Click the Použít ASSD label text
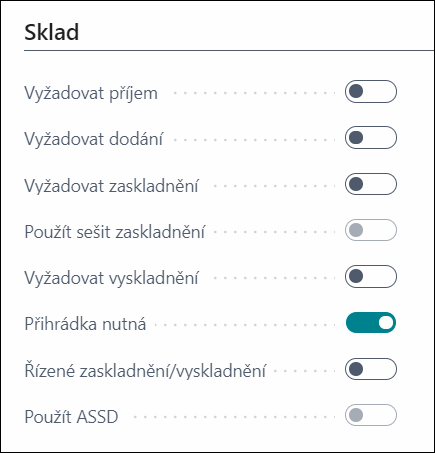This screenshot has width=435, height=453. (x=71, y=417)
